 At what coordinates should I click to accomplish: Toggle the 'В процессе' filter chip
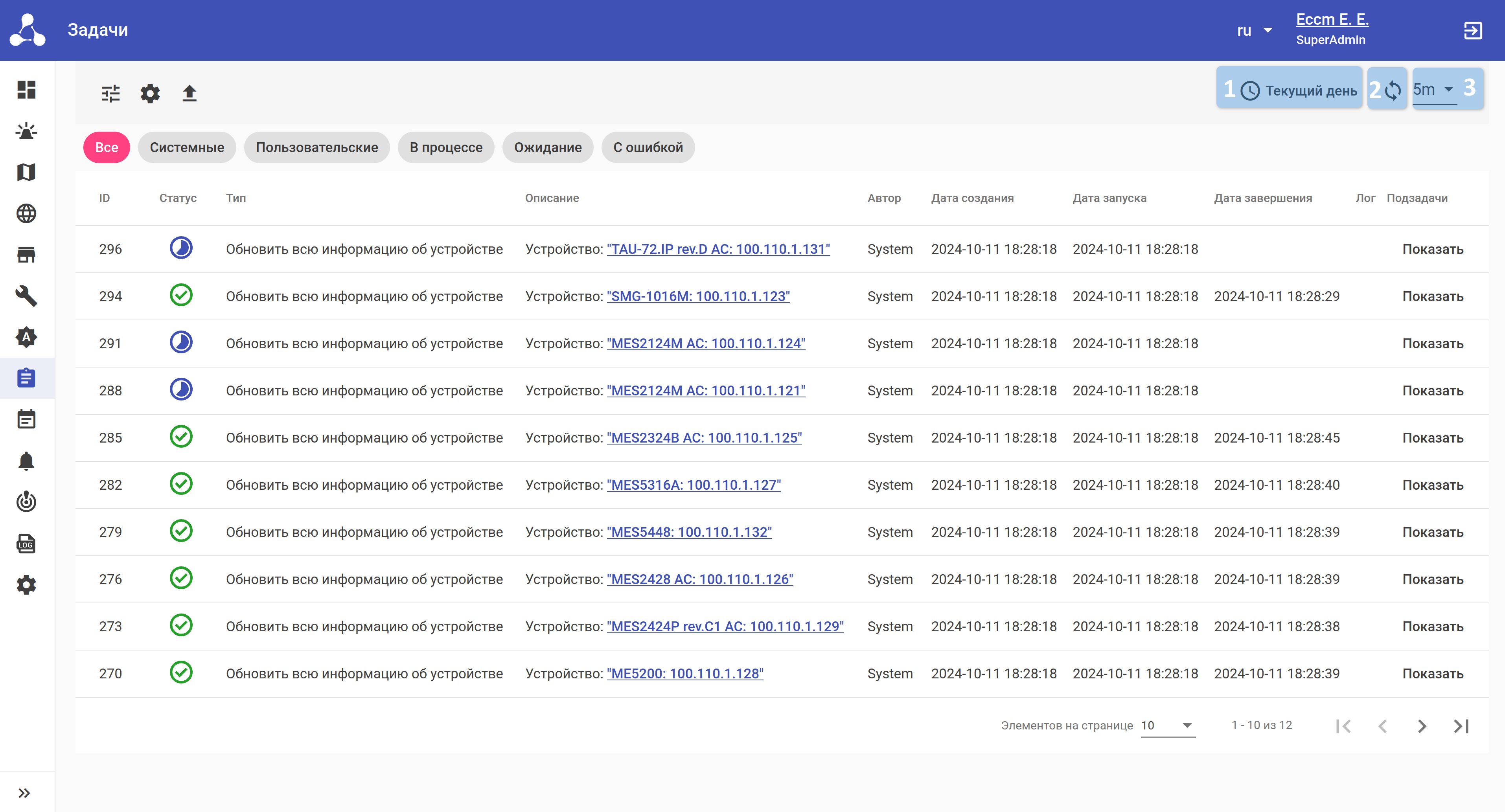point(446,148)
